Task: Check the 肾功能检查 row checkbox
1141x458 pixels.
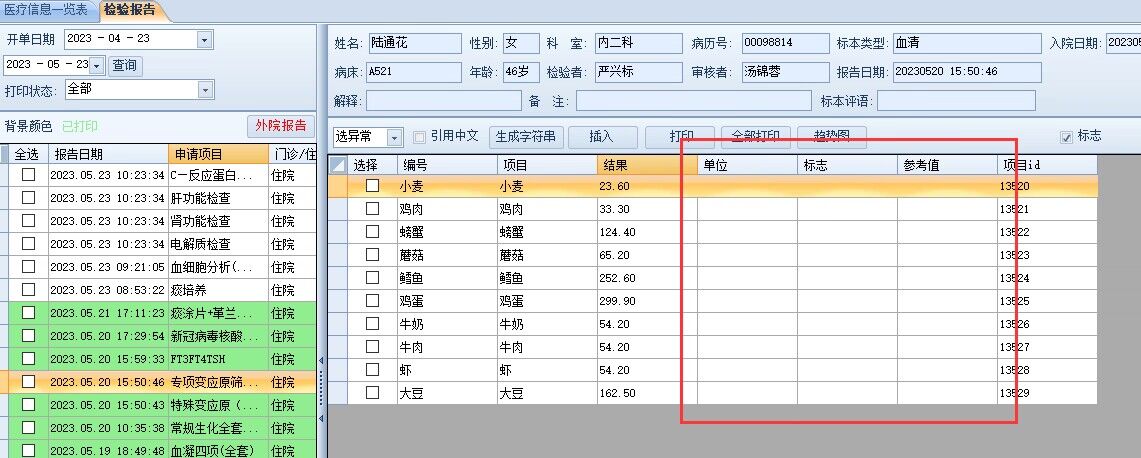Action: coord(28,221)
